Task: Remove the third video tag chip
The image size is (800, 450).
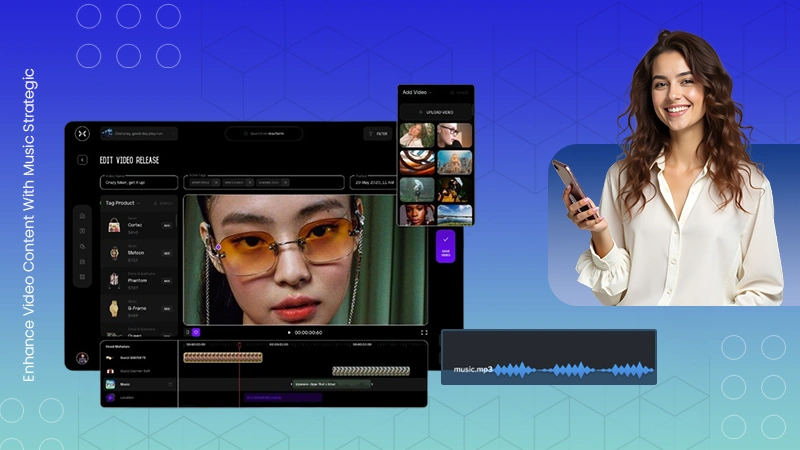Action: pyautogui.click(x=285, y=183)
